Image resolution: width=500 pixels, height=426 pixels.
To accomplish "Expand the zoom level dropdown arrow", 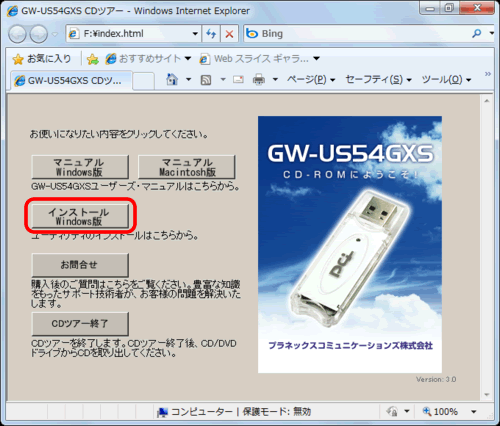I will [x=473, y=412].
